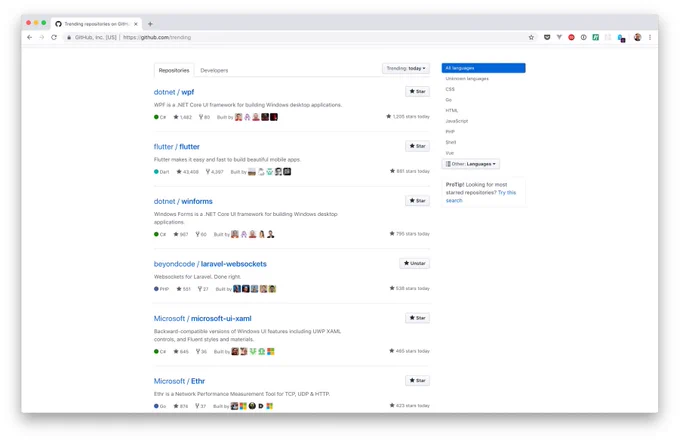Star the dotnet/winforms repository

(417, 201)
